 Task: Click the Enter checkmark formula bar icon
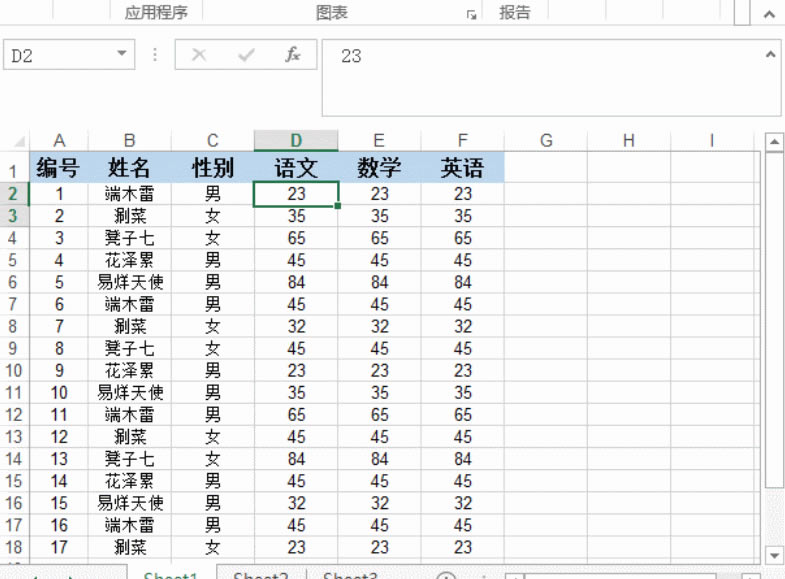[246, 55]
